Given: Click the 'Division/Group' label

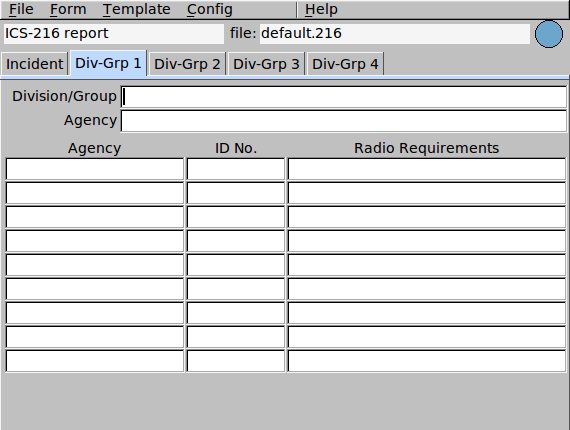Looking at the screenshot, I should tap(64, 97).
